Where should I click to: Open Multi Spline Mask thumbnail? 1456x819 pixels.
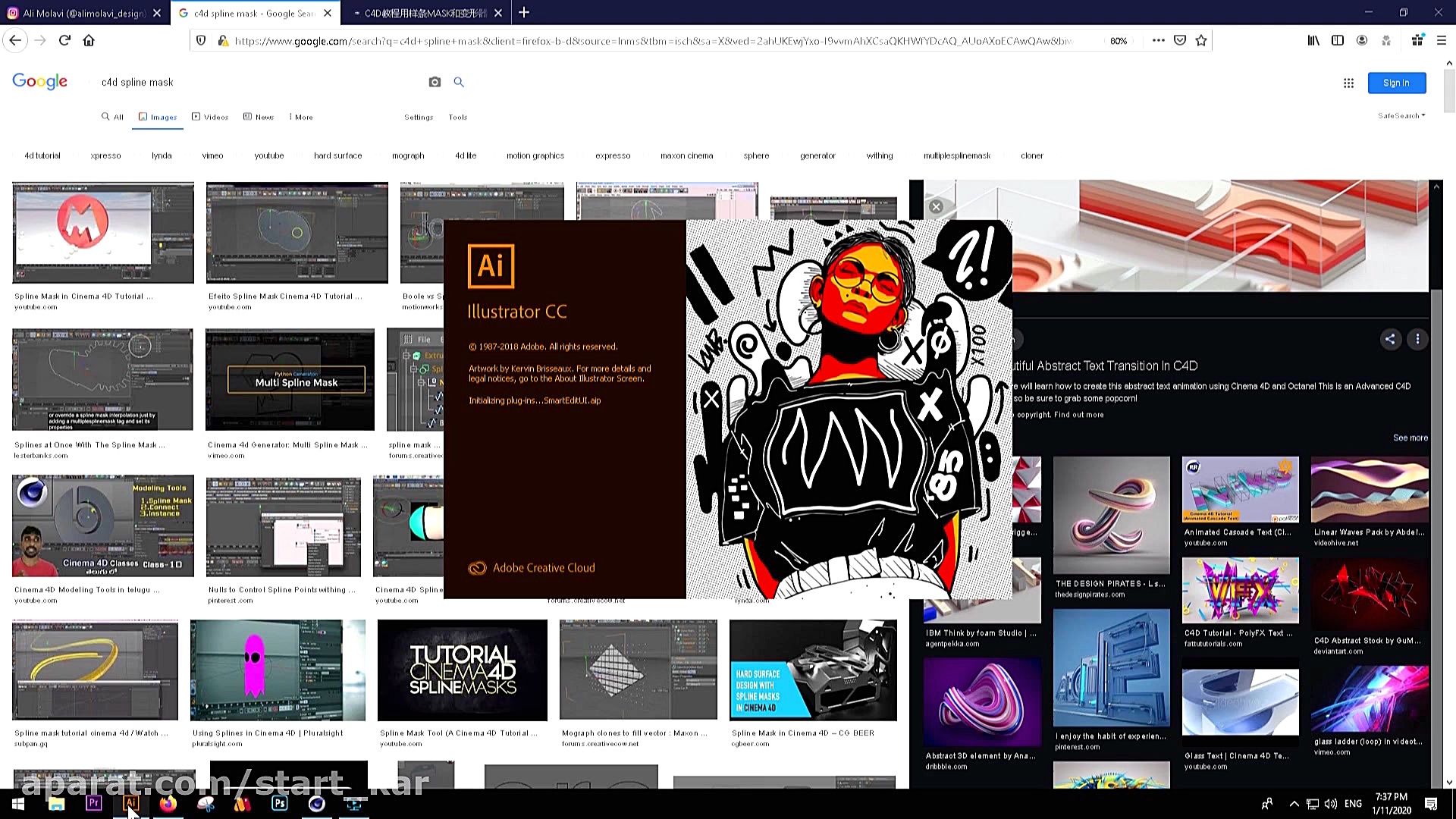tap(290, 379)
